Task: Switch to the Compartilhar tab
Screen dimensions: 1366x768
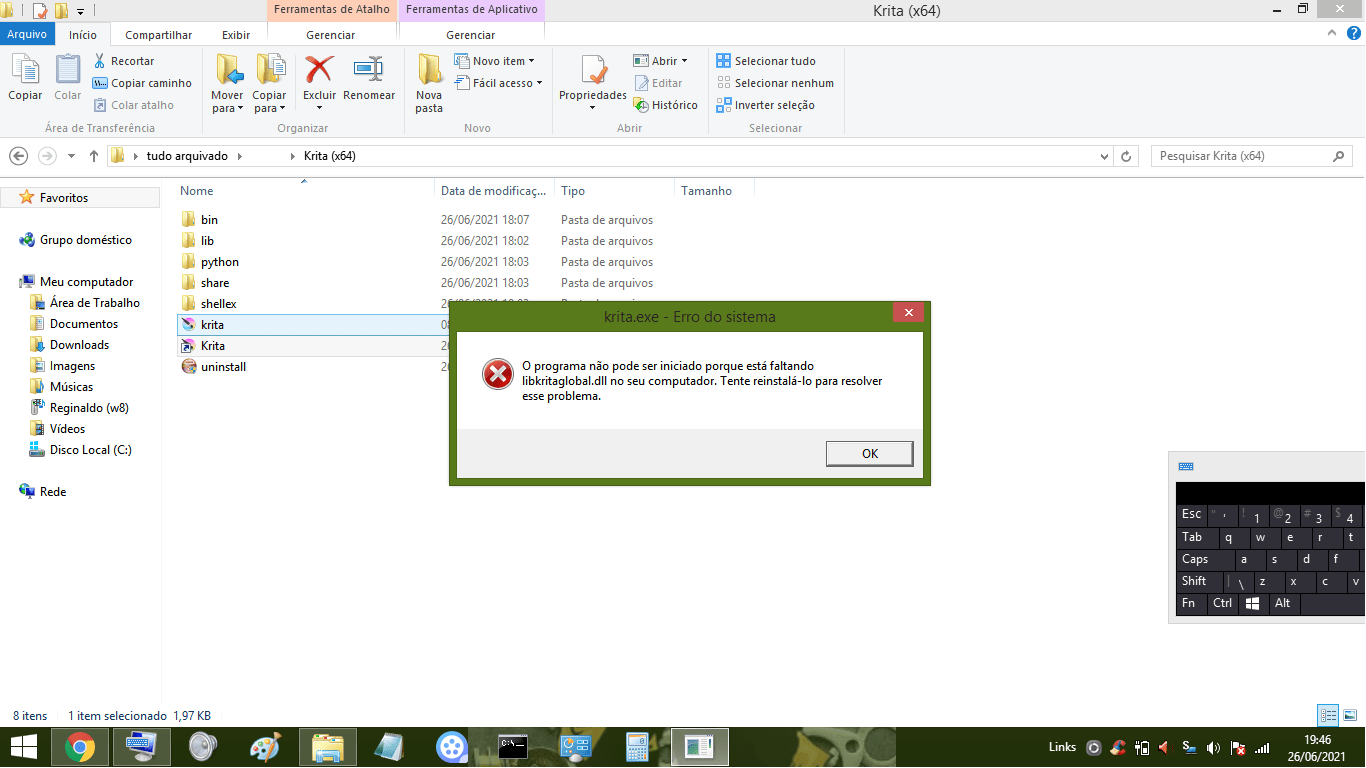Action: click(158, 35)
